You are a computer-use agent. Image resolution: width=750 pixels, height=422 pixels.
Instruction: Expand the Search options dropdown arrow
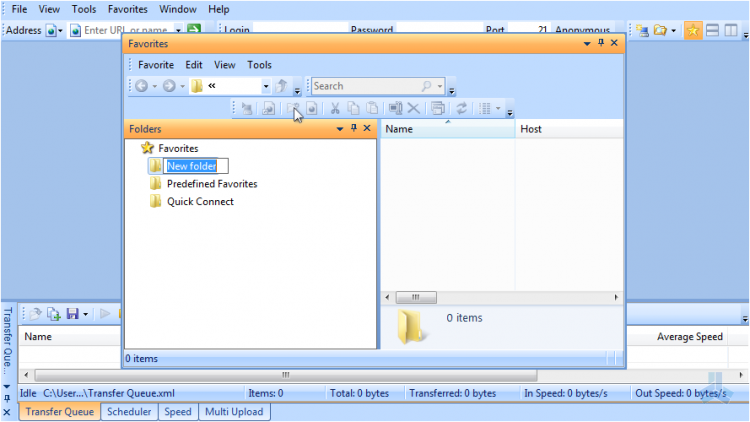440,86
